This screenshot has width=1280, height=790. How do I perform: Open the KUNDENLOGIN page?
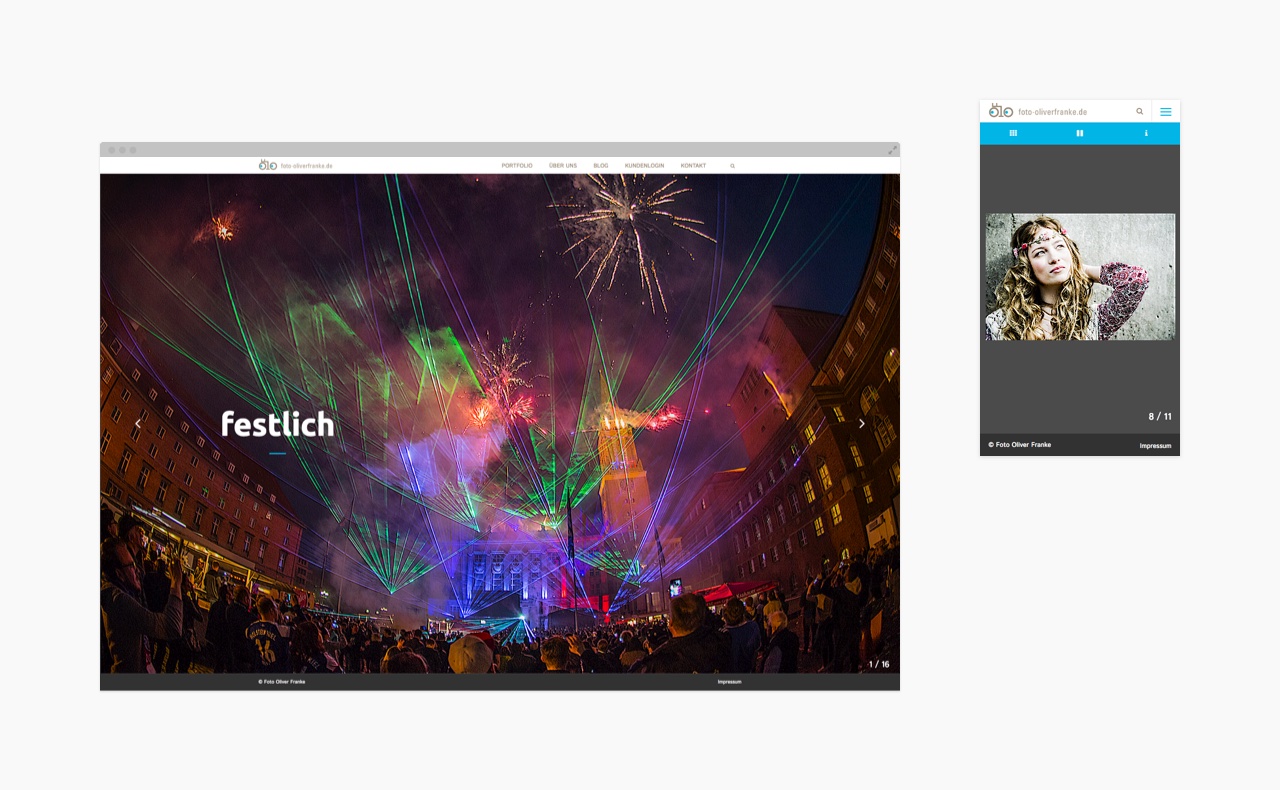coord(644,165)
